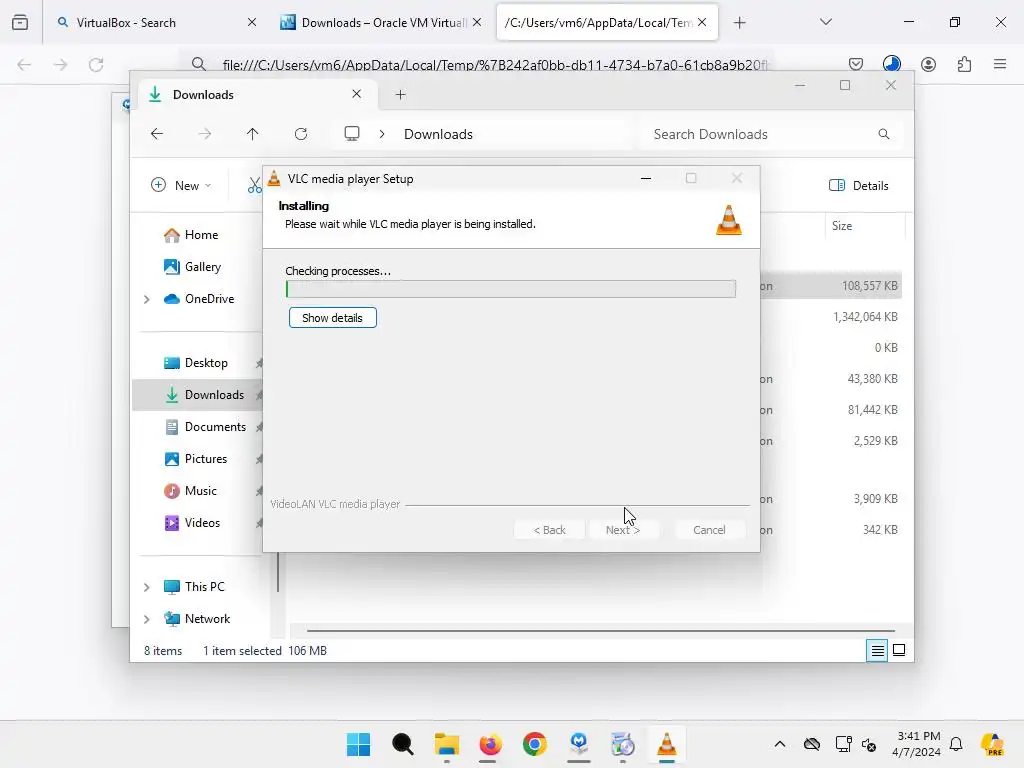This screenshot has height=768, width=1024.
Task: Close the VirtualBox - Search browser tab
Action: [252, 22]
